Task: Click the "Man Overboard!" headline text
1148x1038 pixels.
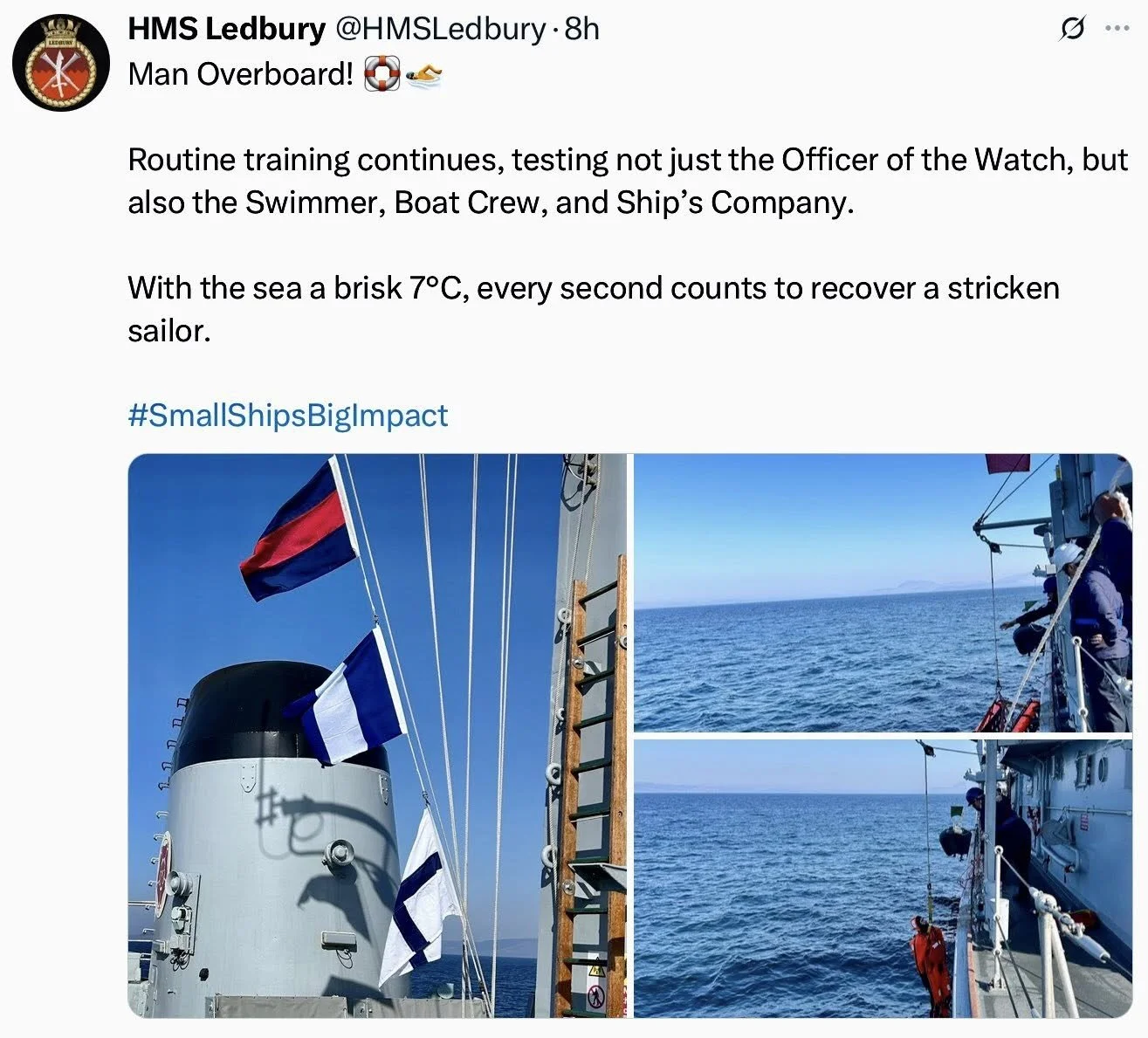Action: [241, 74]
